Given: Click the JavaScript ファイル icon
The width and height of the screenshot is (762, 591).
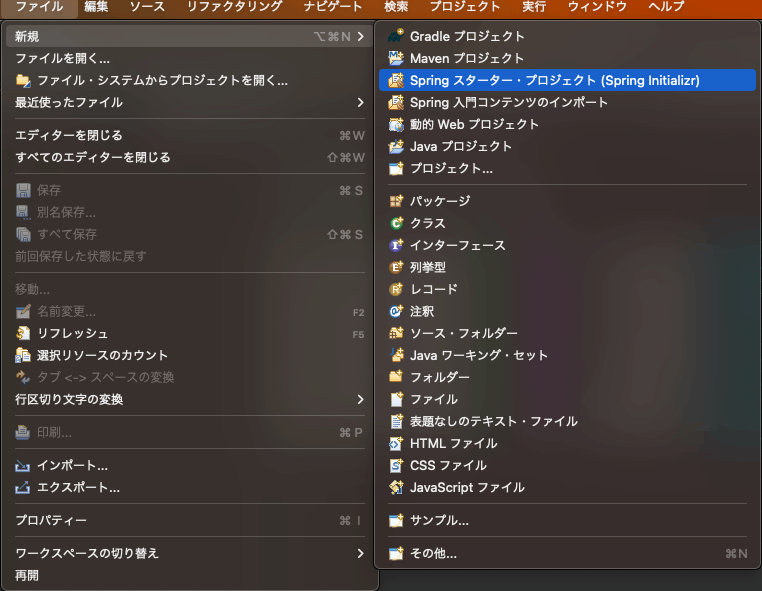Looking at the screenshot, I should point(396,487).
